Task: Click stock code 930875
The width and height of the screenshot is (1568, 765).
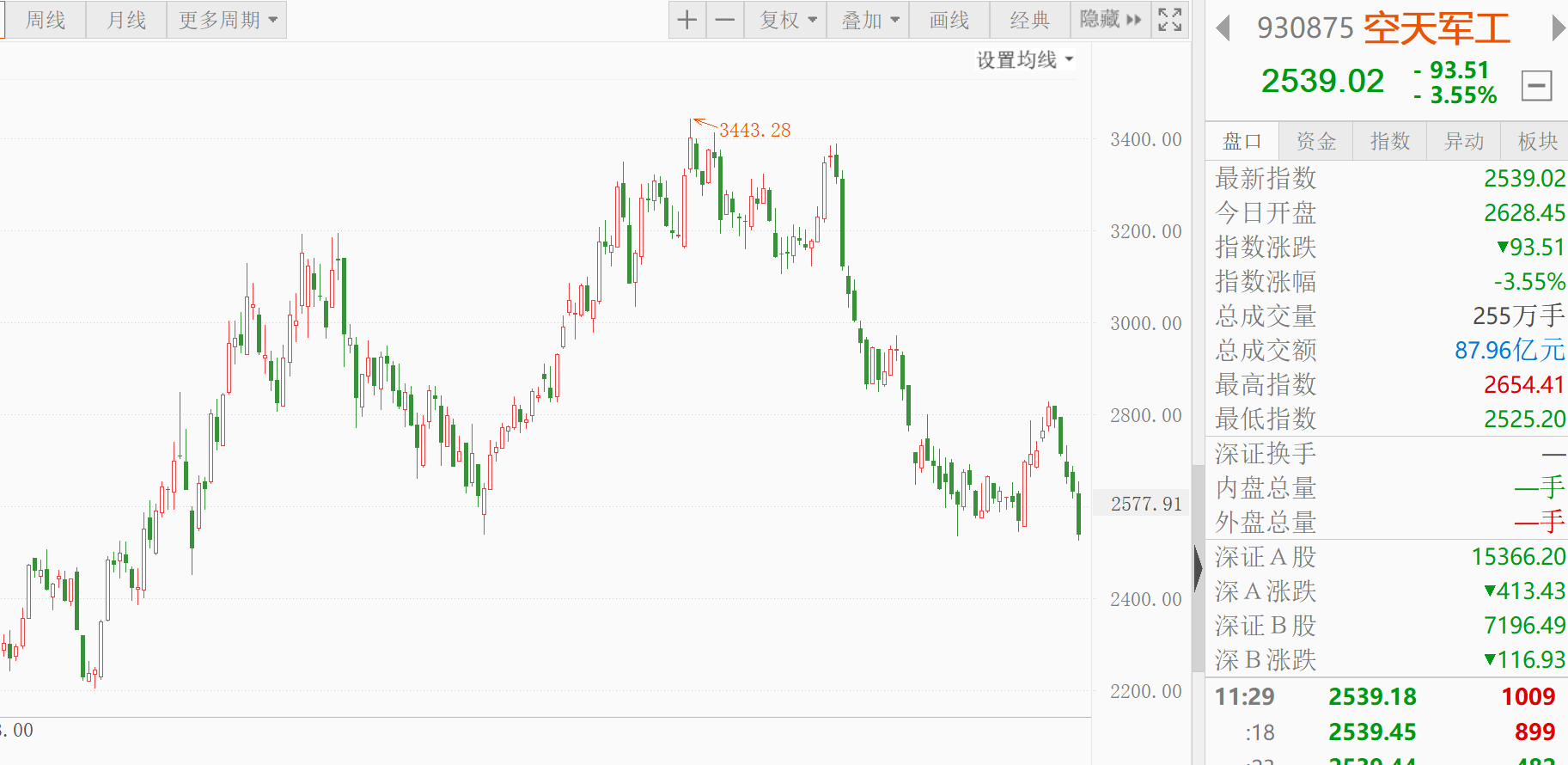Action: click(x=1305, y=28)
